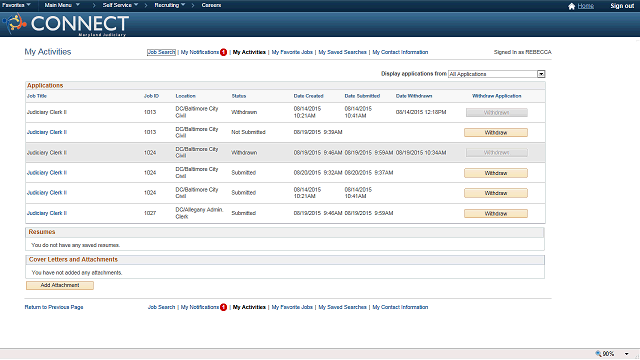Viewport: 640px width, 360px height.
Task: Open My Notifications in bottom navigation
Action: [x=200, y=307]
